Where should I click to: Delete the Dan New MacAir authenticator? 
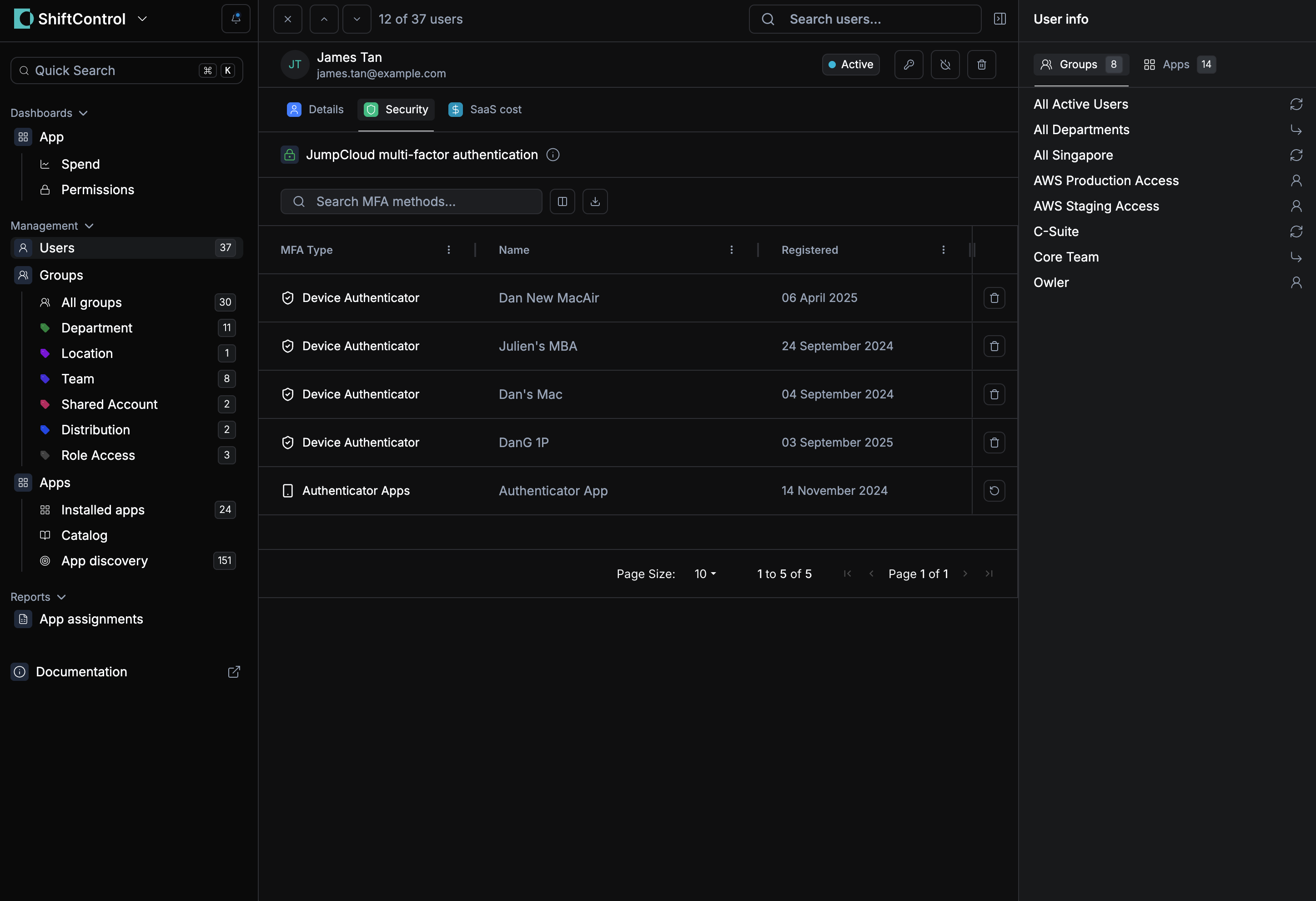pyautogui.click(x=994, y=298)
